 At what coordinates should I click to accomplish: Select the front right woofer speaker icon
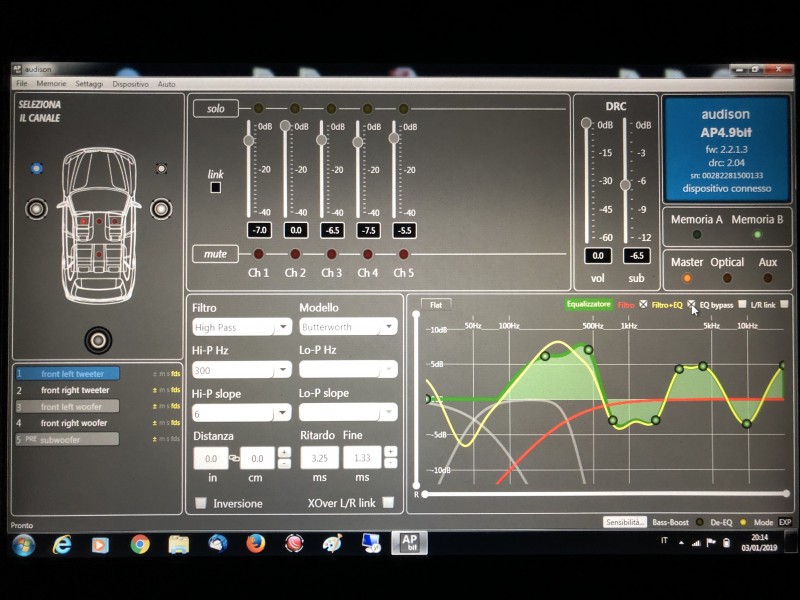[x=161, y=209]
